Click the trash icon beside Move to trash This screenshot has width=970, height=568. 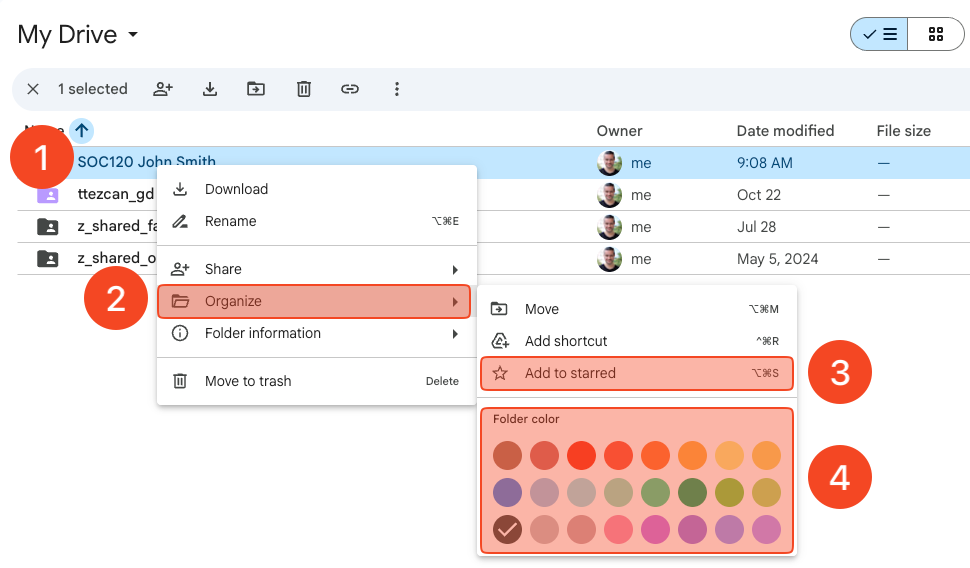point(180,381)
